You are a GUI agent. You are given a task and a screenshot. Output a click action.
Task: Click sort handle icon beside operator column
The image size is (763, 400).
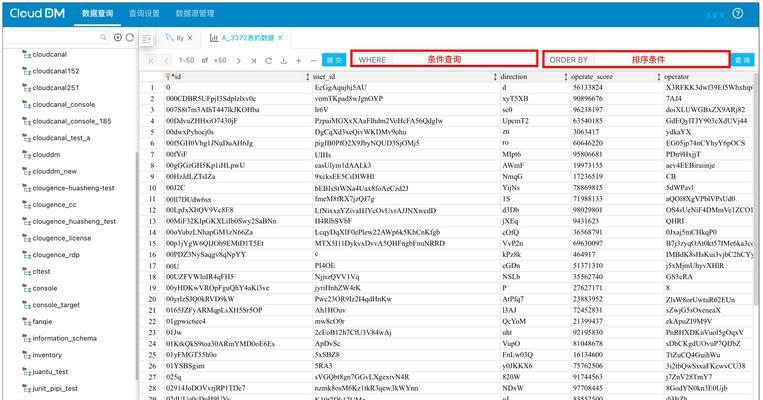pos(659,77)
